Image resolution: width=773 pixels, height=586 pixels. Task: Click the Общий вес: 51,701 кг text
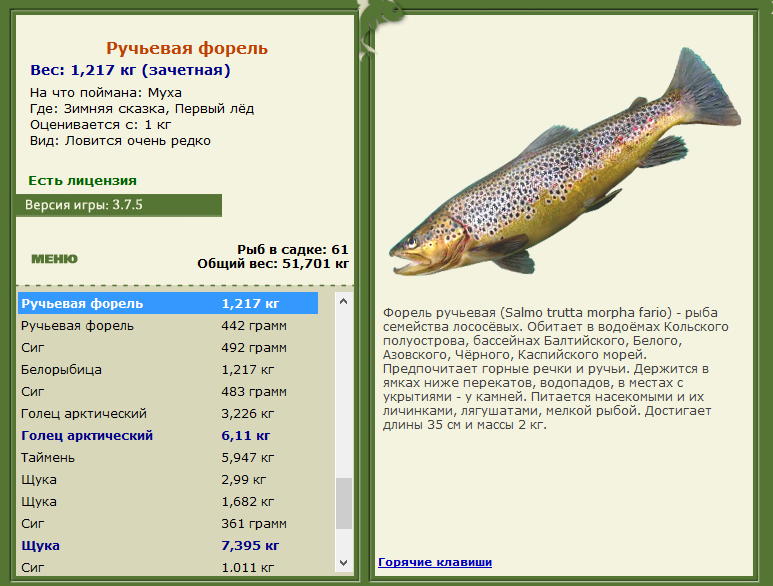click(273, 264)
